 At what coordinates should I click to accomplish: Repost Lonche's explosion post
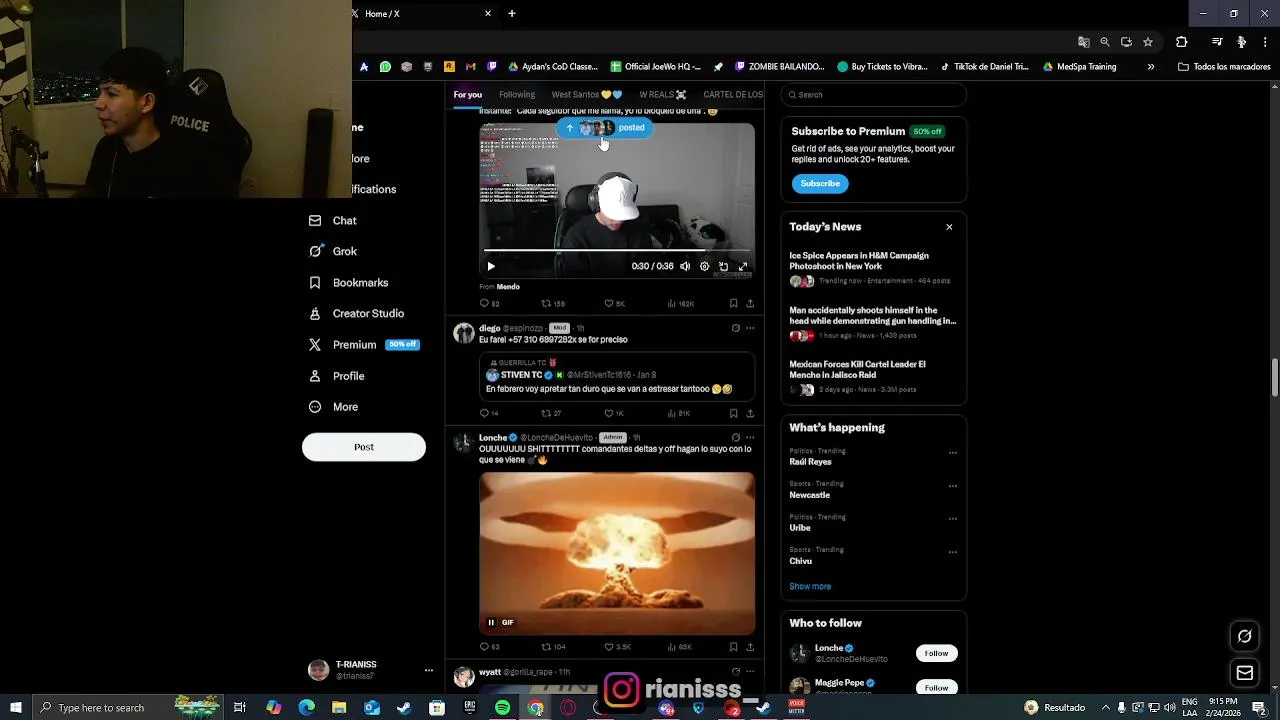[x=553, y=647]
